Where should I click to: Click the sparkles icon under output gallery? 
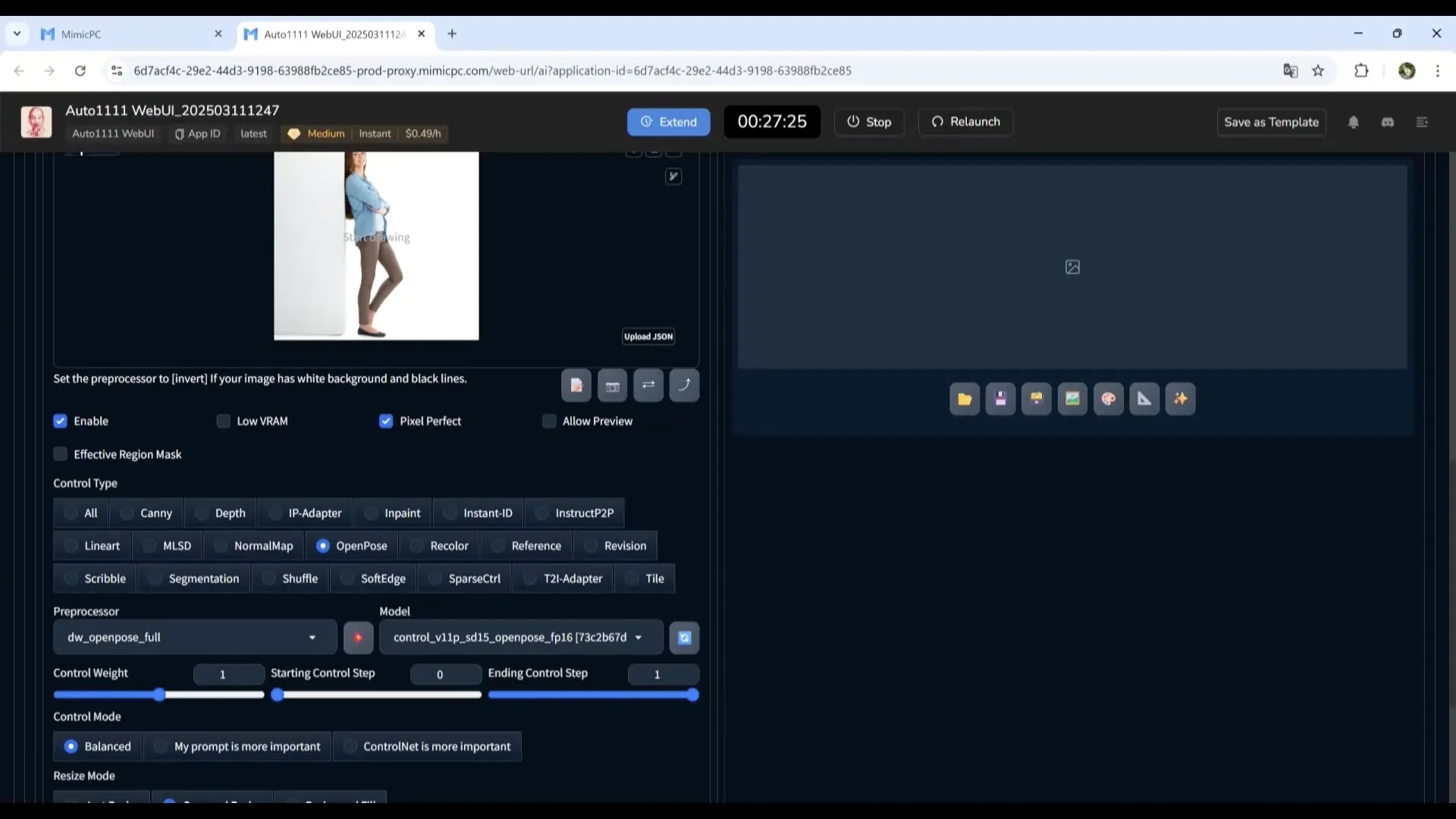pyautogui.click(x=1180, y=399)
